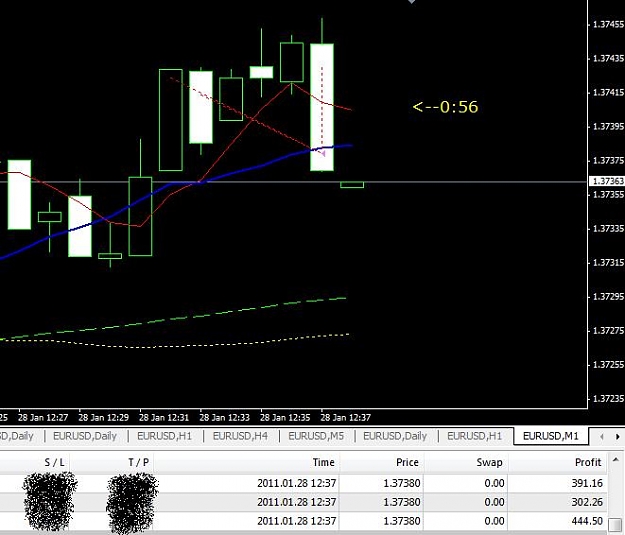Viewport: 625px width, 535px height.
Task: Click the time cell in the 444.50 row
Action: click(297, 521)
